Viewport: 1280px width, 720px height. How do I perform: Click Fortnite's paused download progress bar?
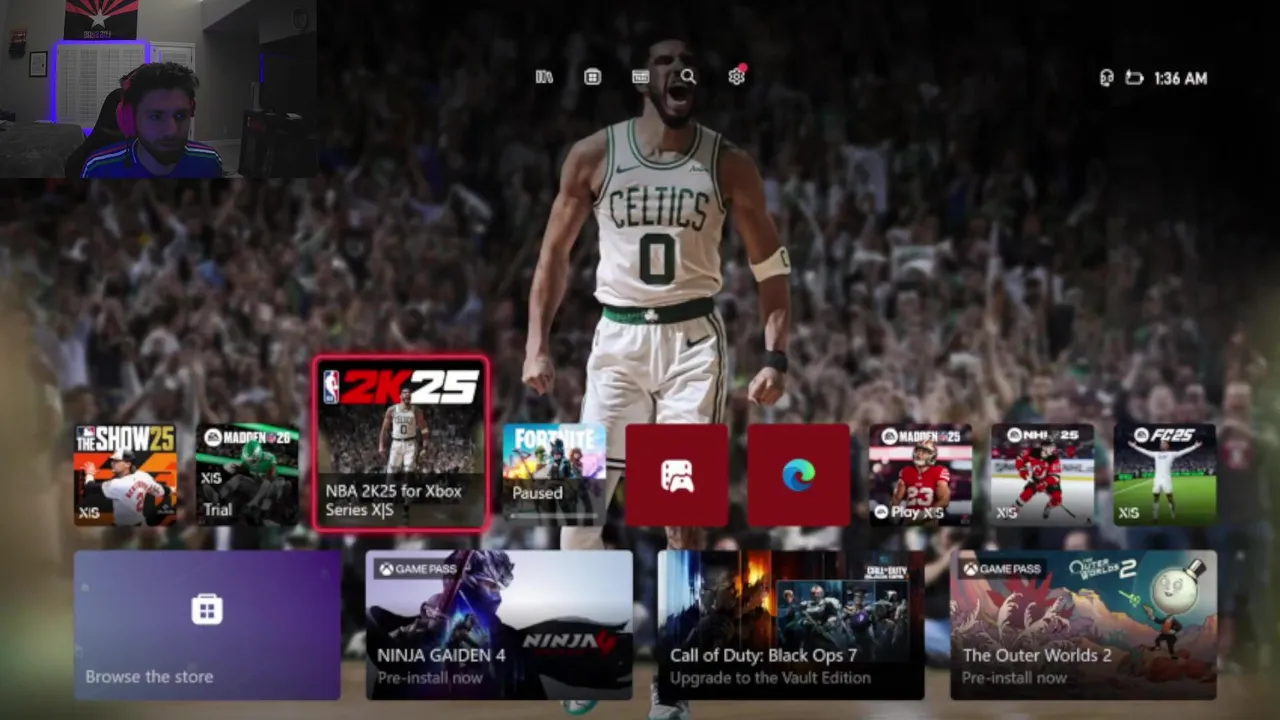pos(554,517)
